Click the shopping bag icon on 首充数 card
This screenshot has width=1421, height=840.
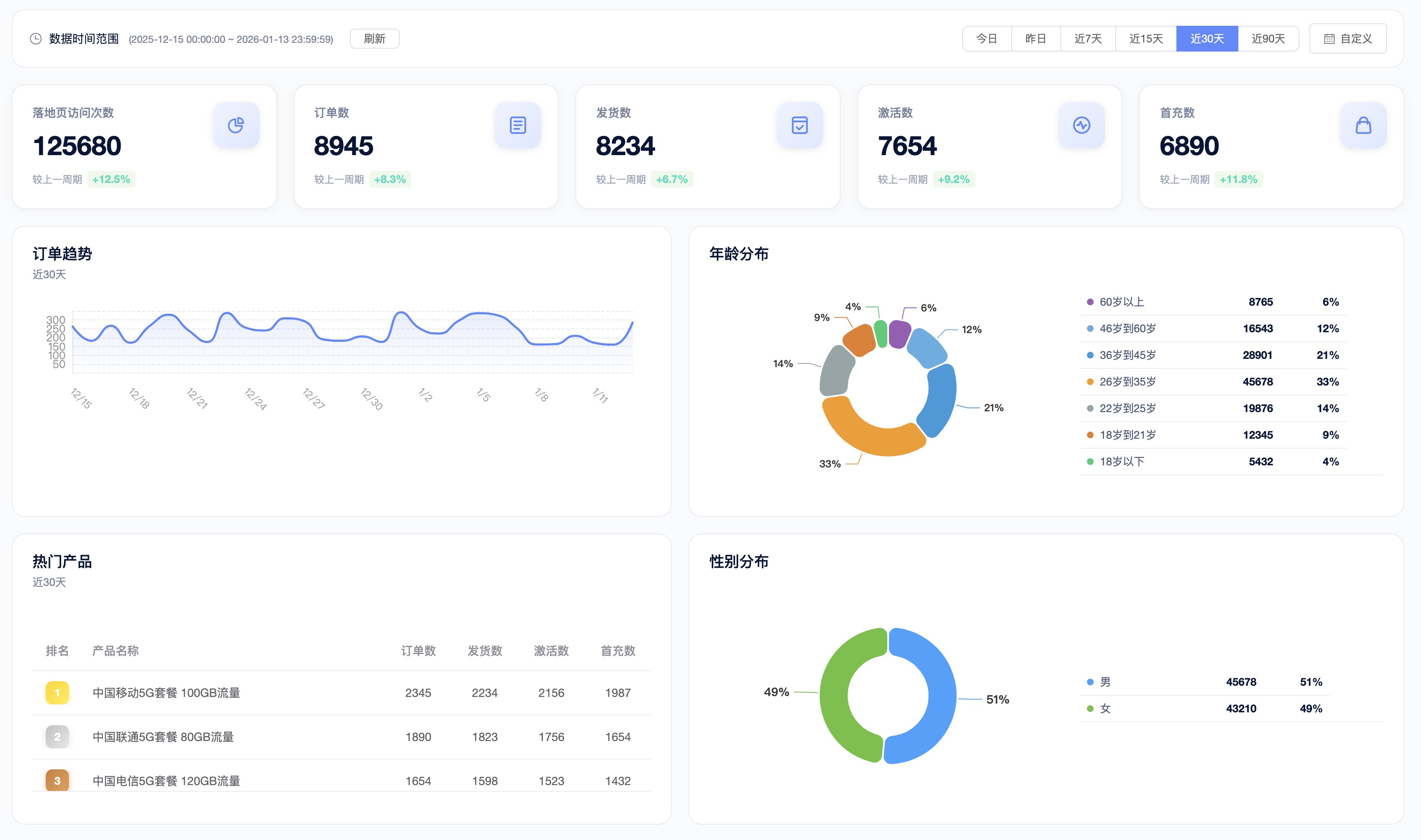click(1363, 125)
